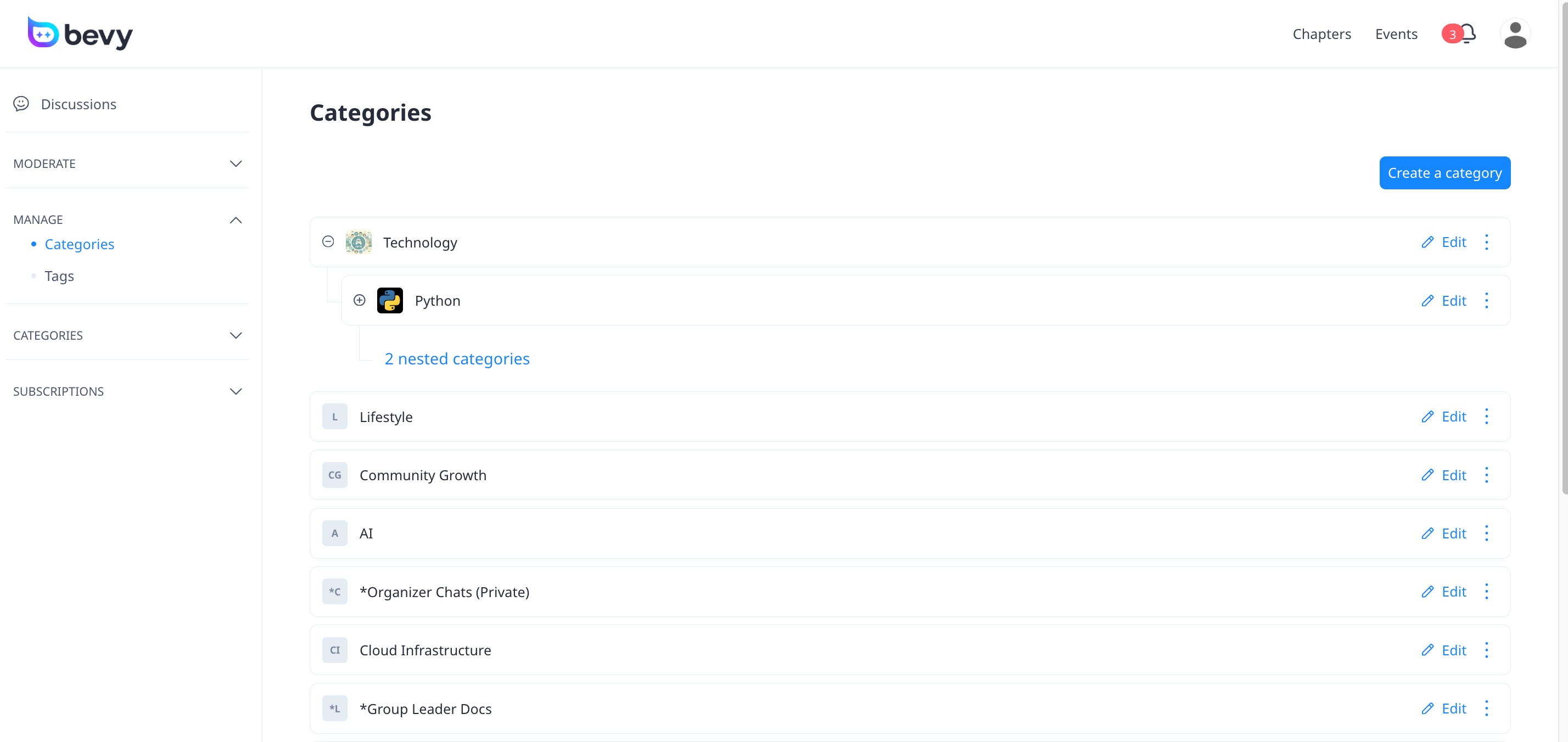Open the user profile avatar
Viewport: 1568px width, 742px height.
(1514, 34)
